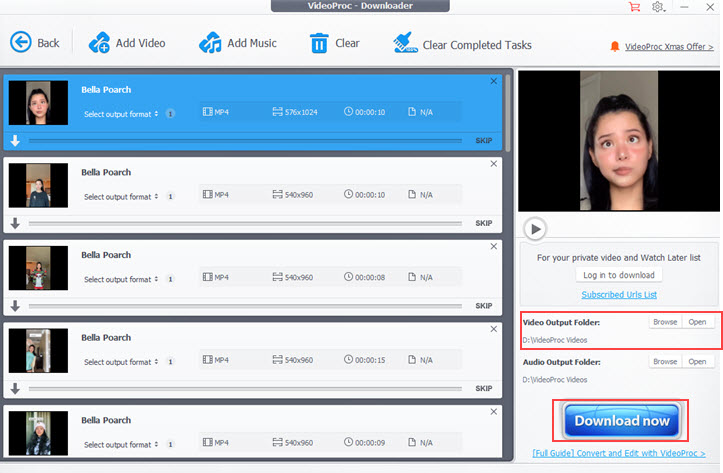Click Audio Output path D:\VideoProc Videos
Viewport: 723px width, 473px height.
[x=555, y=380]
